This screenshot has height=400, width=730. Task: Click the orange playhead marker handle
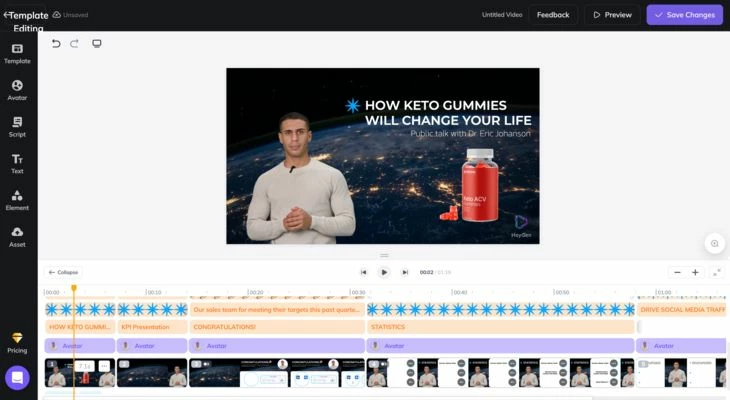pyautogui.click(x=74, y=288)
